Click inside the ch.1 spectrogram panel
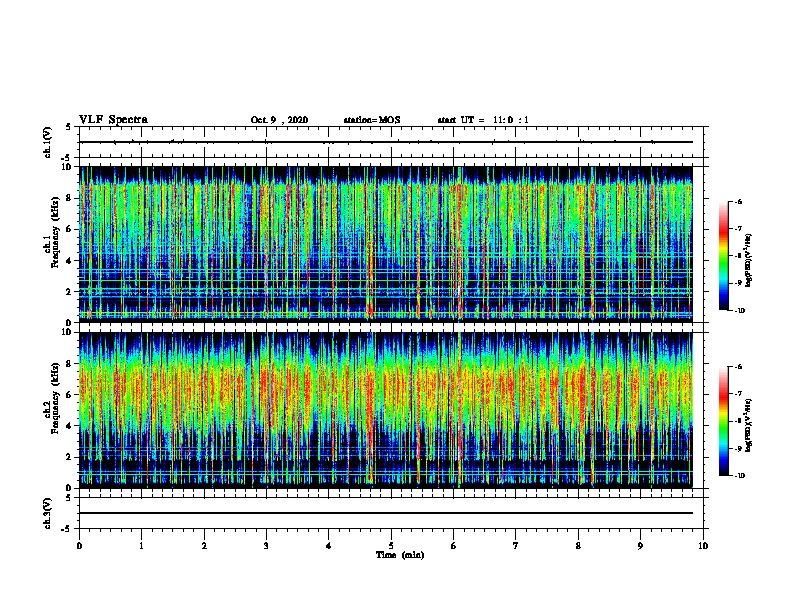The height and width of the screenshot is (612, 792). [386, 244]
